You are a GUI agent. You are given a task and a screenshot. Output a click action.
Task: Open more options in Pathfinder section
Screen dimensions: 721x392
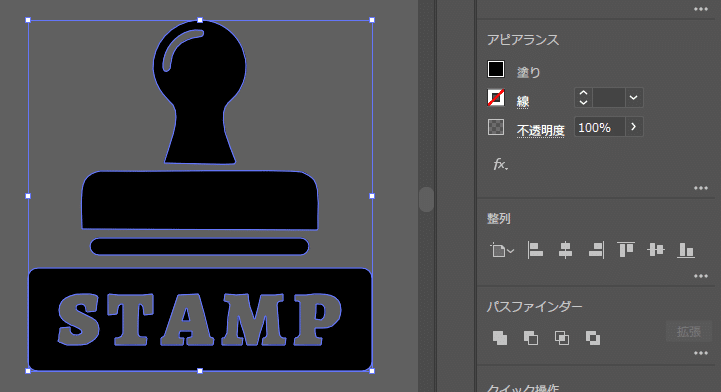(701, 353)
